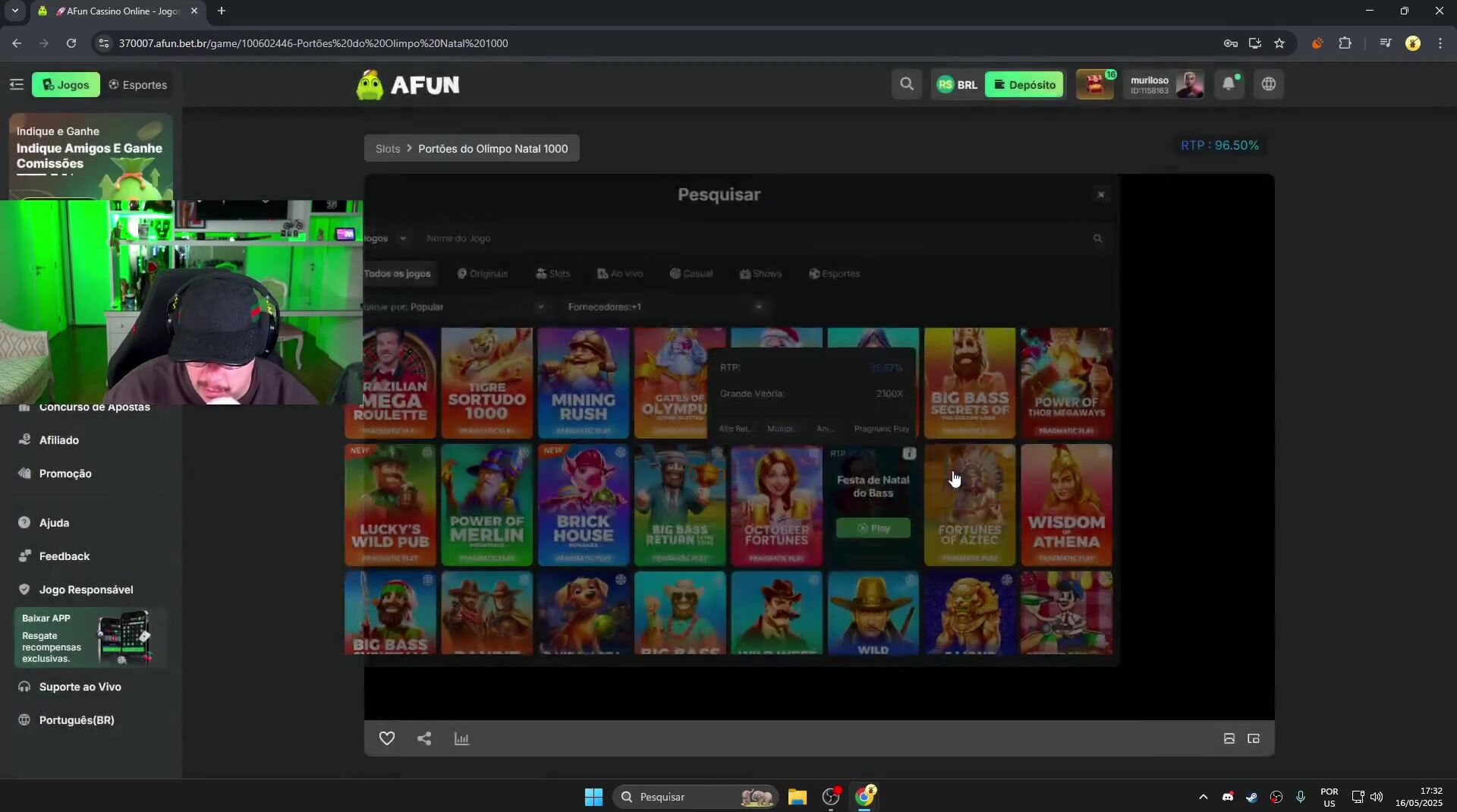
Task: Click the Jogos button in header
Action: tap(66, 84)
